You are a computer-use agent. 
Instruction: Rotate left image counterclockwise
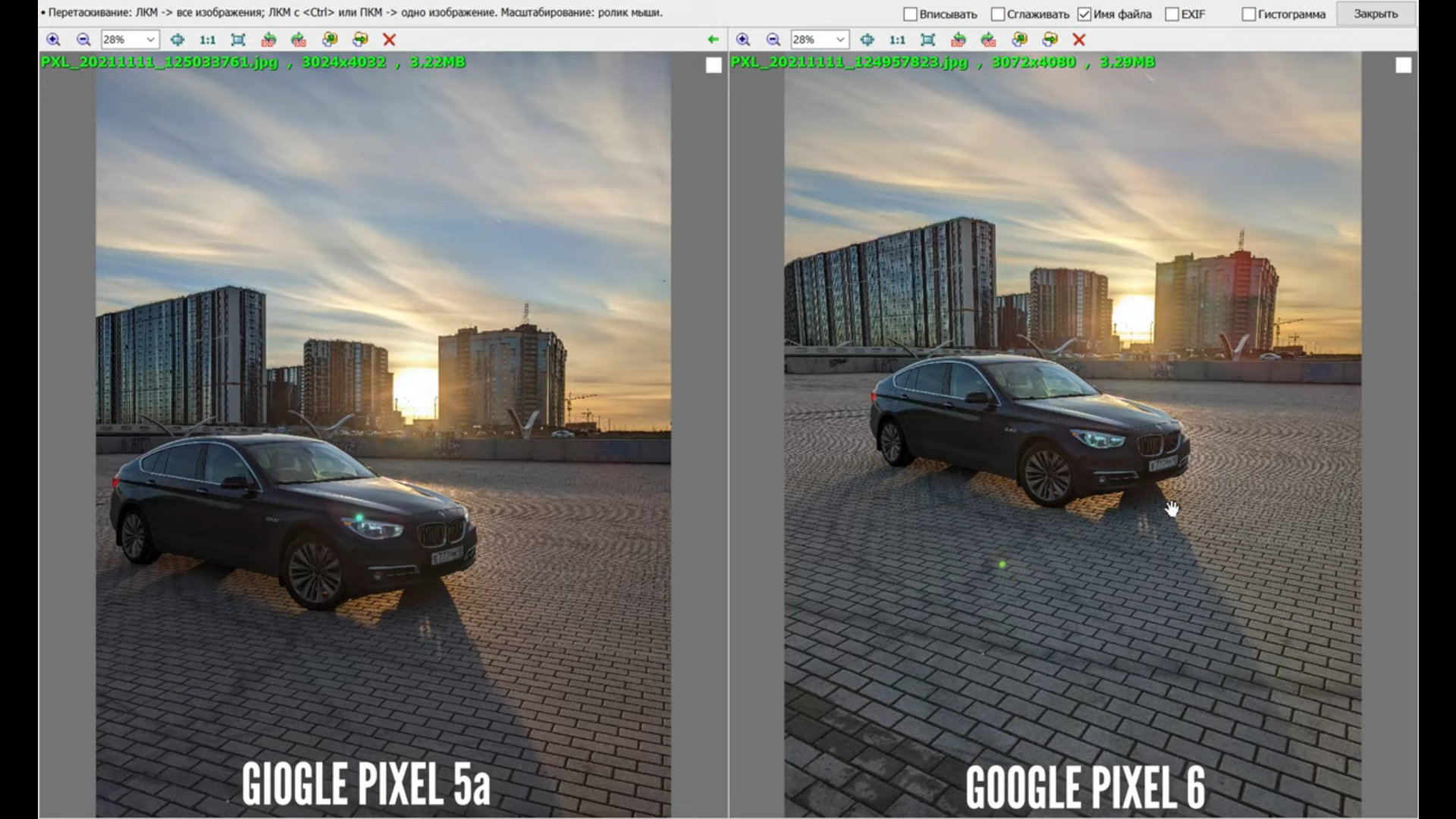(268, 39)
